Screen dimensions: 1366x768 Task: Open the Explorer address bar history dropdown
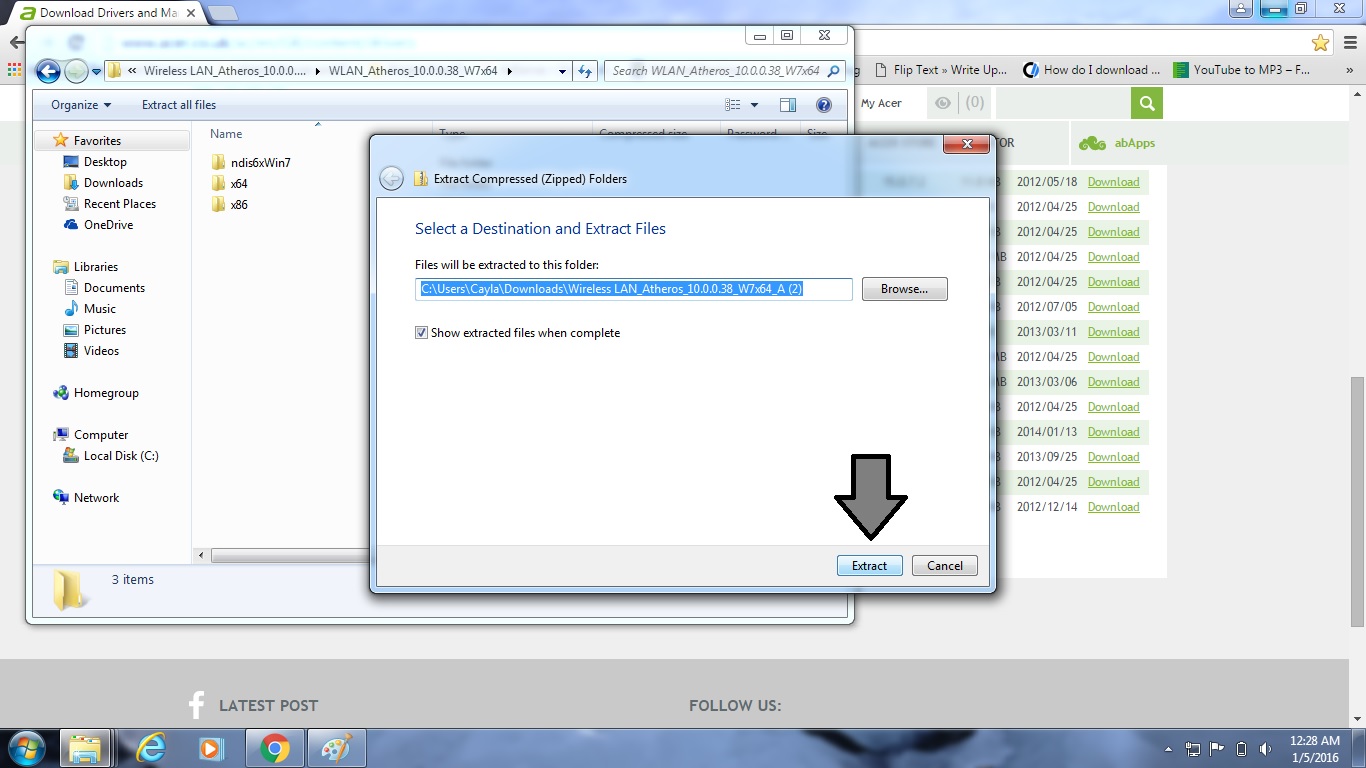pos(564,71)
